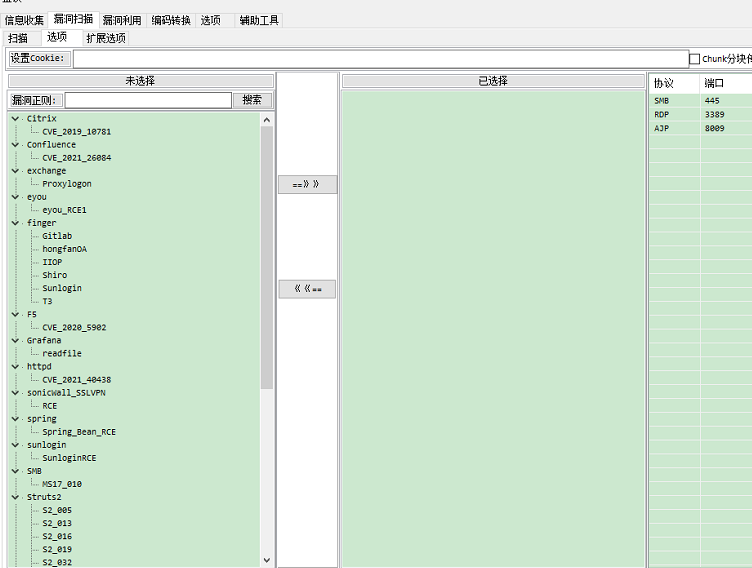This screenshot has height=568, width=752.
Task: Collapse the eyou tree node
Action: pos(15,197)
